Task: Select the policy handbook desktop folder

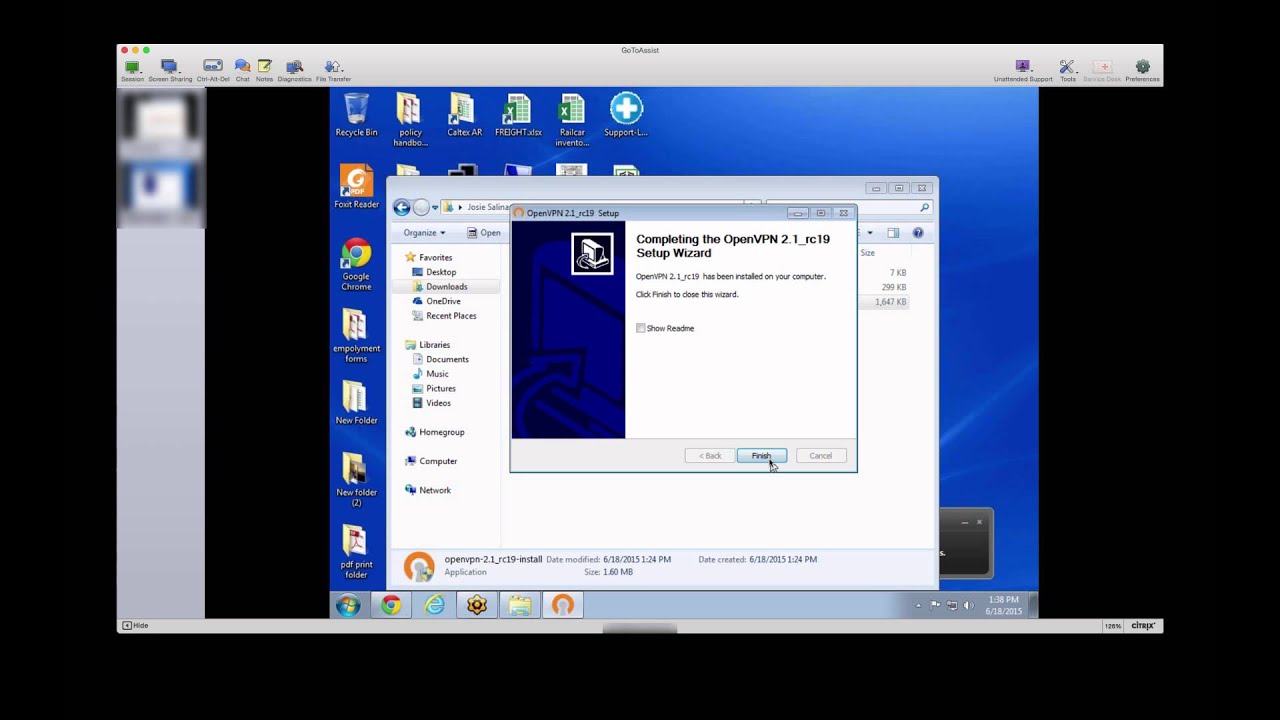Action: pos(409,120)
